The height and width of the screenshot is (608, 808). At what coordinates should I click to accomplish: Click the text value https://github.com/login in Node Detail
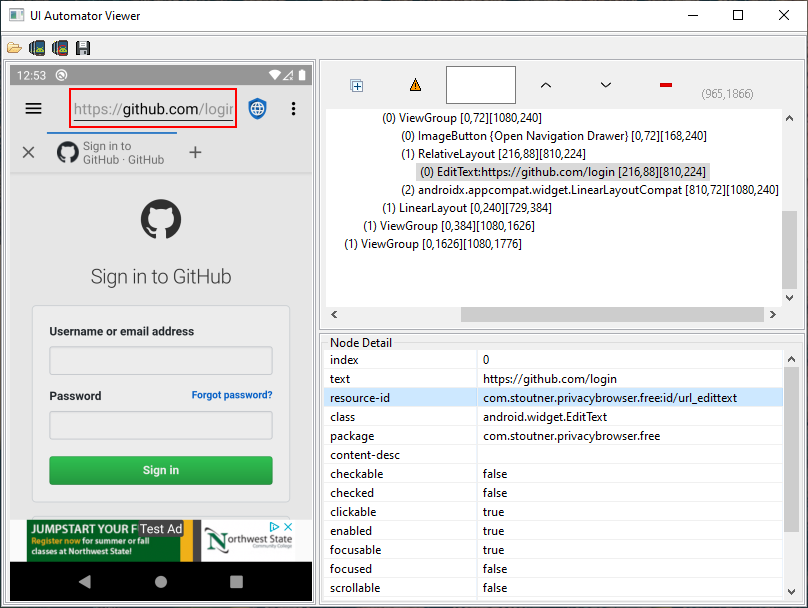pos(550,379)
